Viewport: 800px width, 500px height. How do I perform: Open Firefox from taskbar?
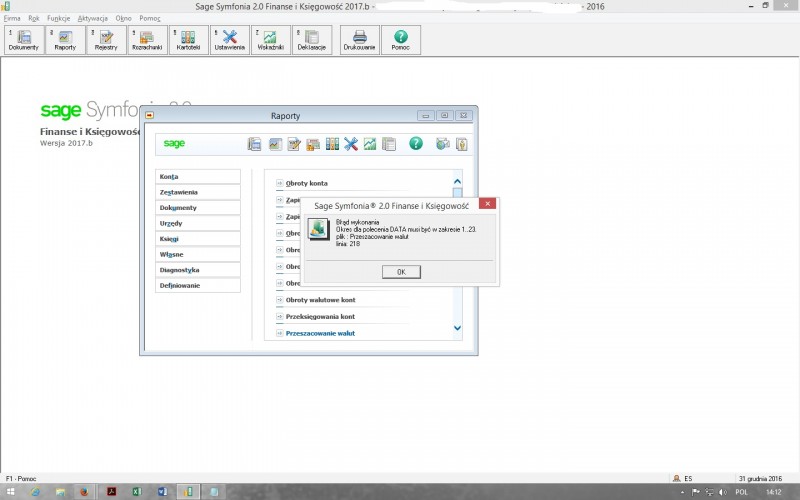(x=84, y=492)
